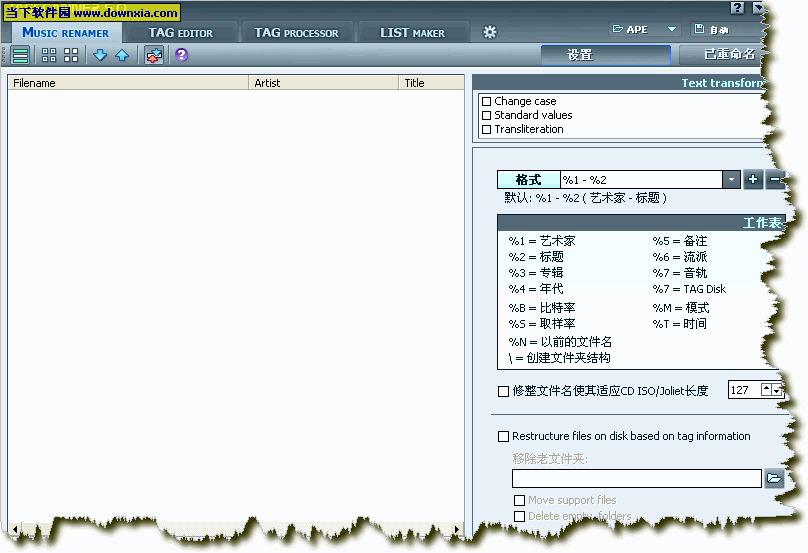Click the first four-squares grid icon
Image resolution: width=808 pixels, height=553 pixels.
point(49,55)
